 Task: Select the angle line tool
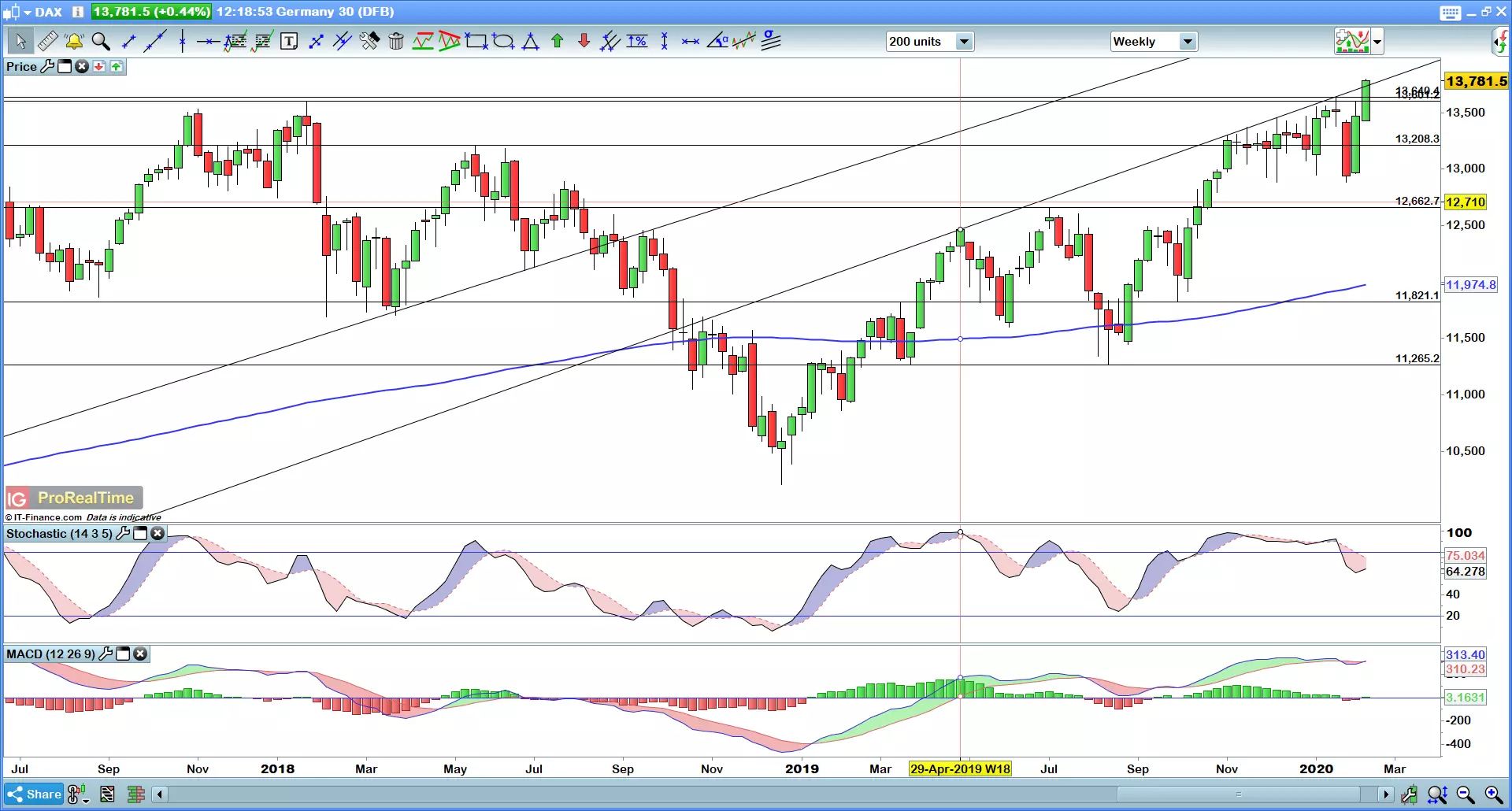[x=717, y=41]
